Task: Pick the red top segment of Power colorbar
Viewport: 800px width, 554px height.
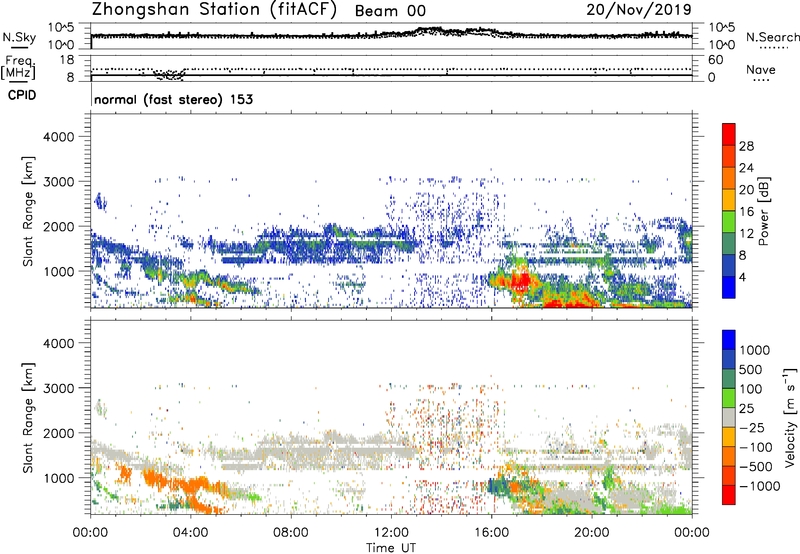Action: coord(729,134)
